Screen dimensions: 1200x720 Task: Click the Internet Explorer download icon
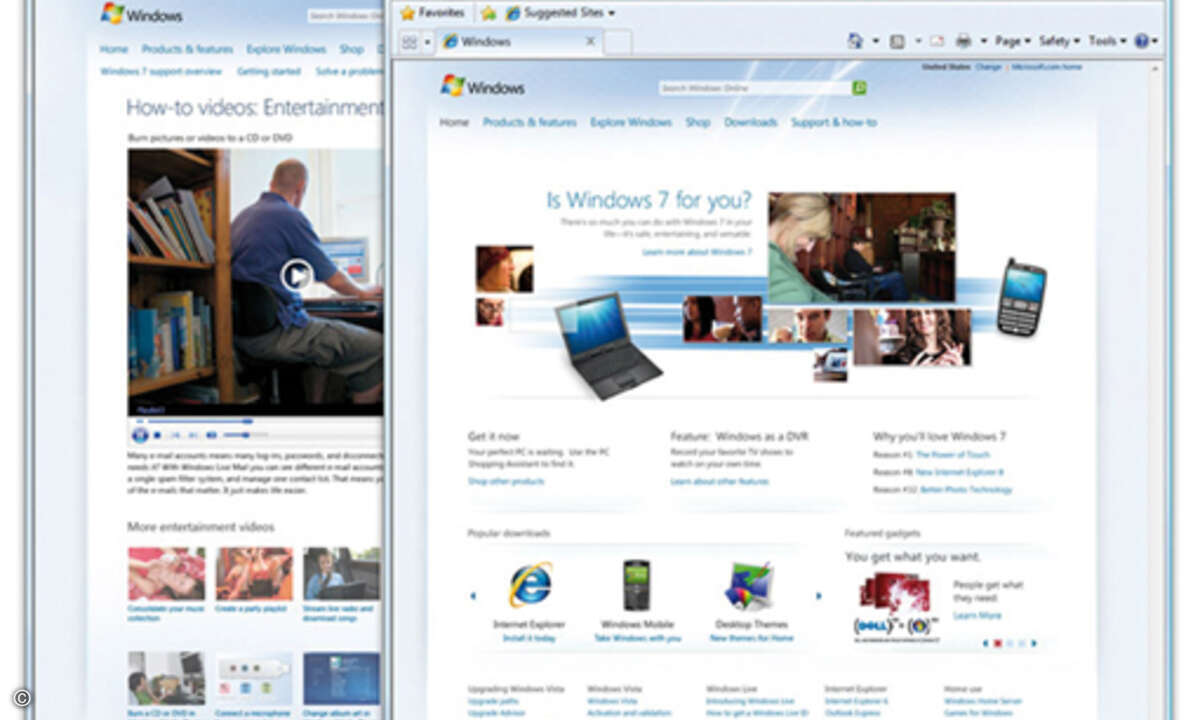point(530,585)
